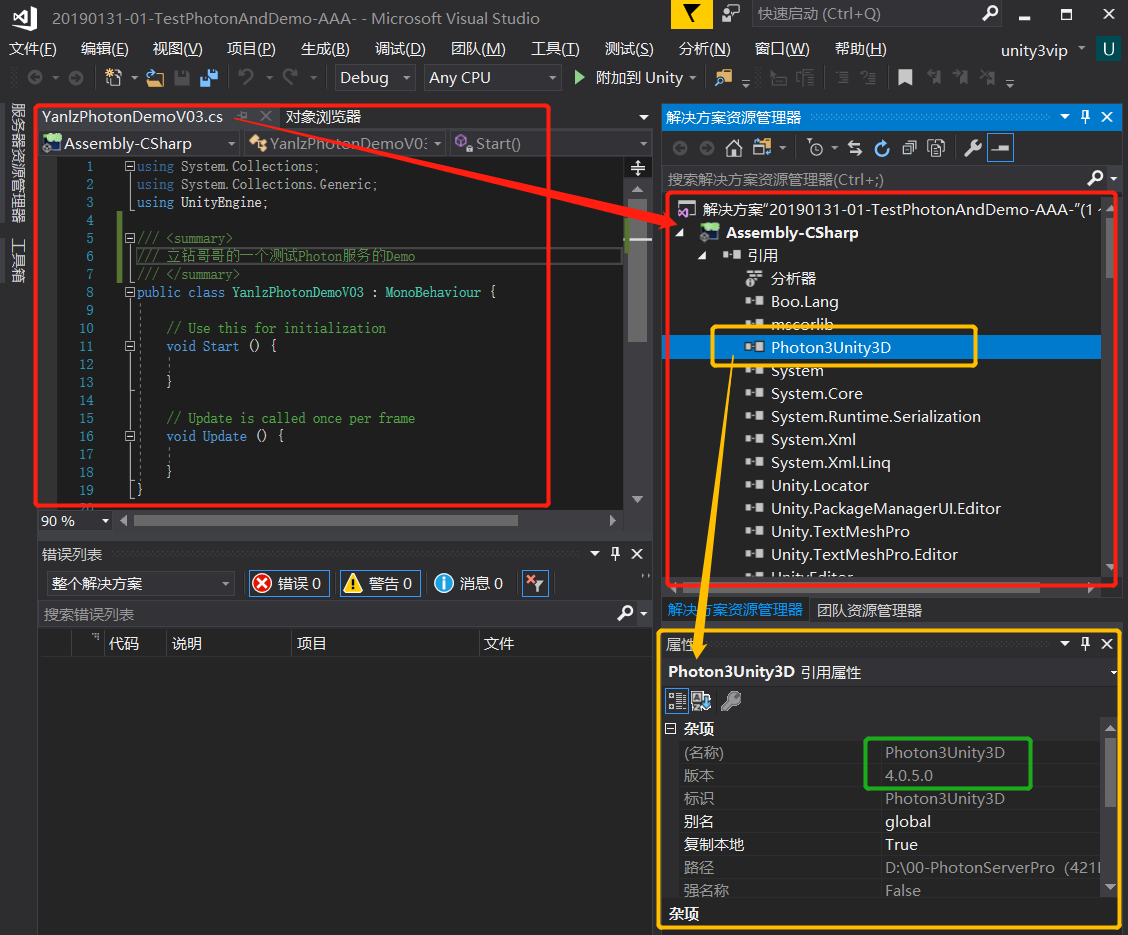Pin the Solution Explorer panel

(x=1086, y=117)
